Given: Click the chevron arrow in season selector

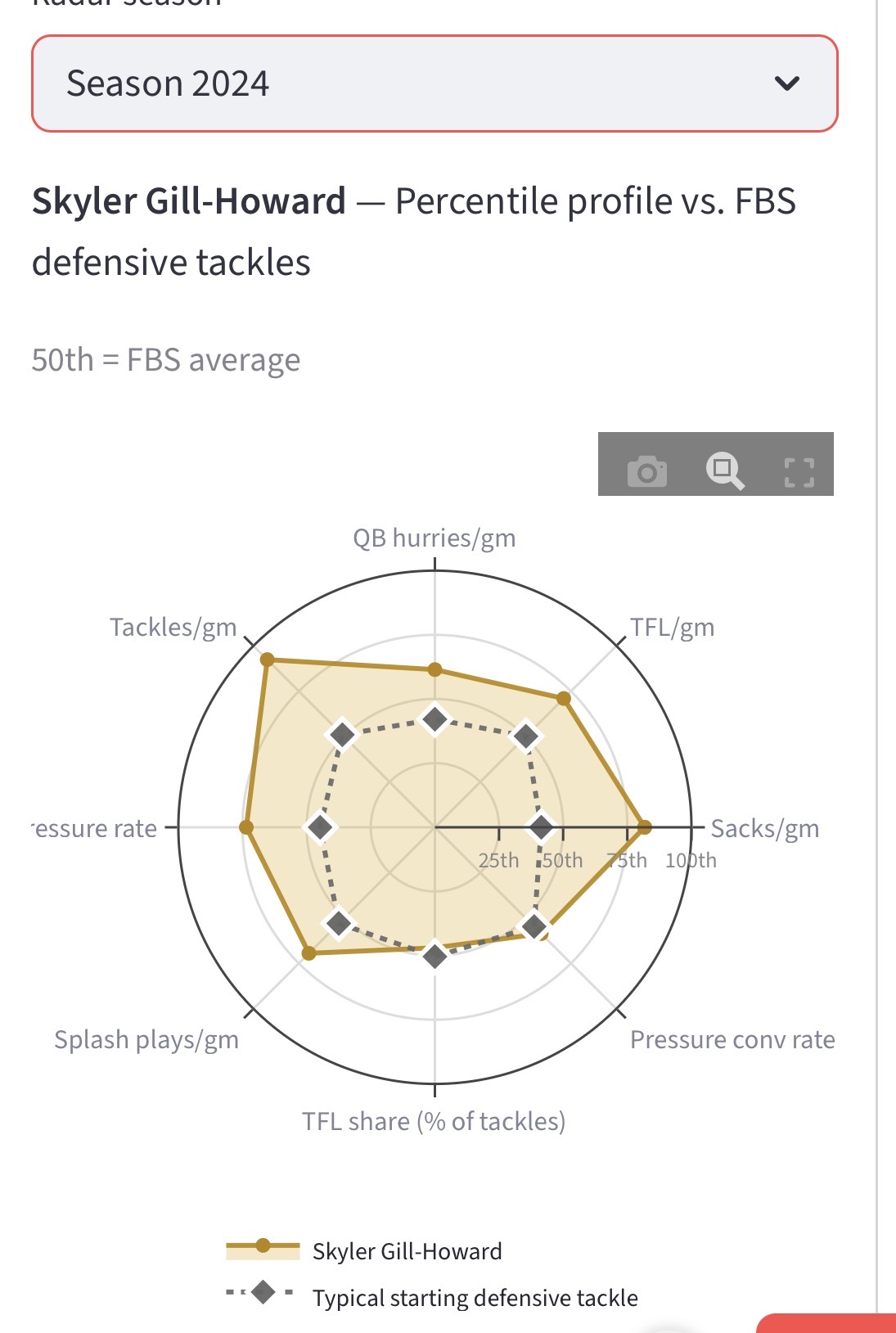Looking at the screenshot, I should tap(786, 83).
